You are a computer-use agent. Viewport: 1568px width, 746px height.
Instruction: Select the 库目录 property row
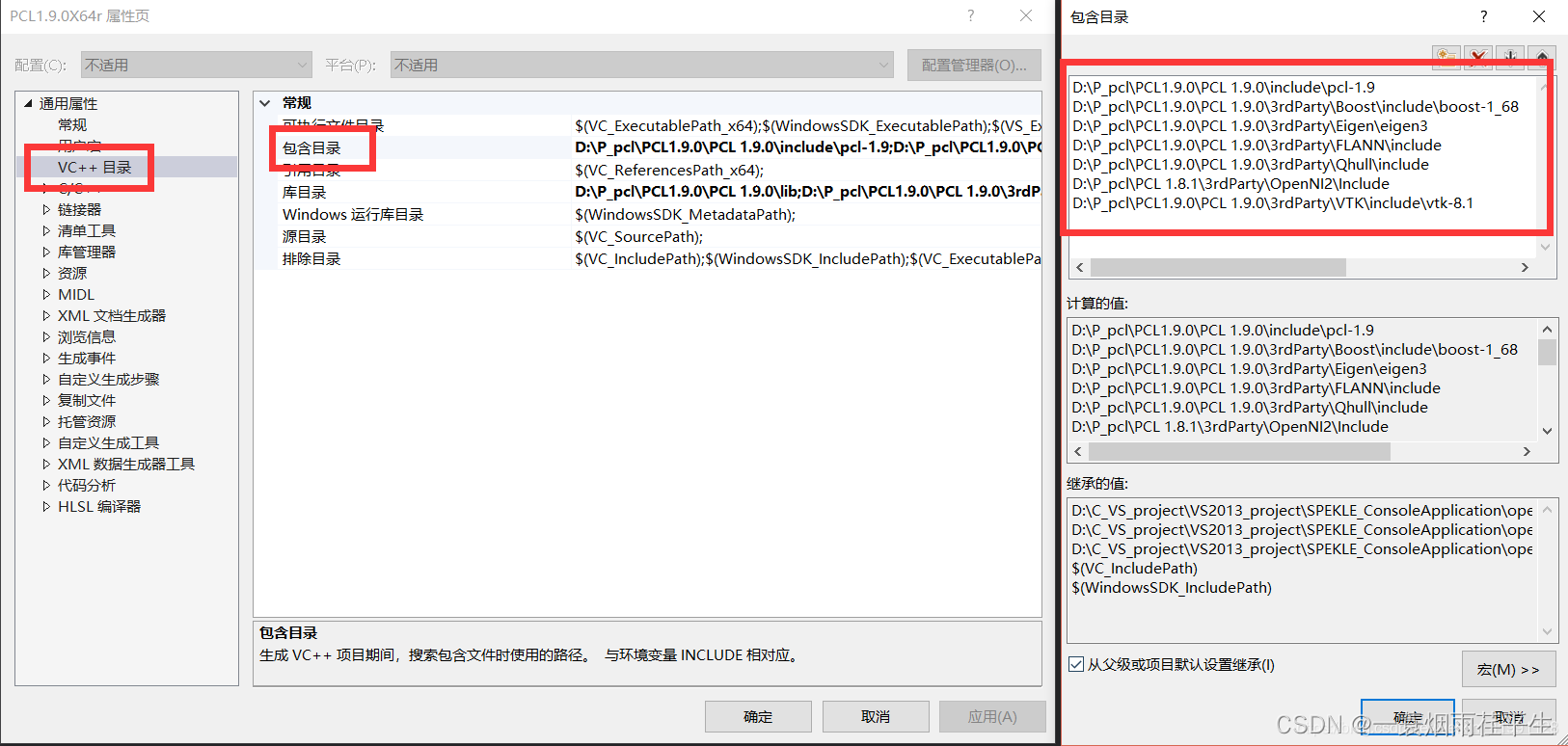pyautogui.click(x=648, y=192)
